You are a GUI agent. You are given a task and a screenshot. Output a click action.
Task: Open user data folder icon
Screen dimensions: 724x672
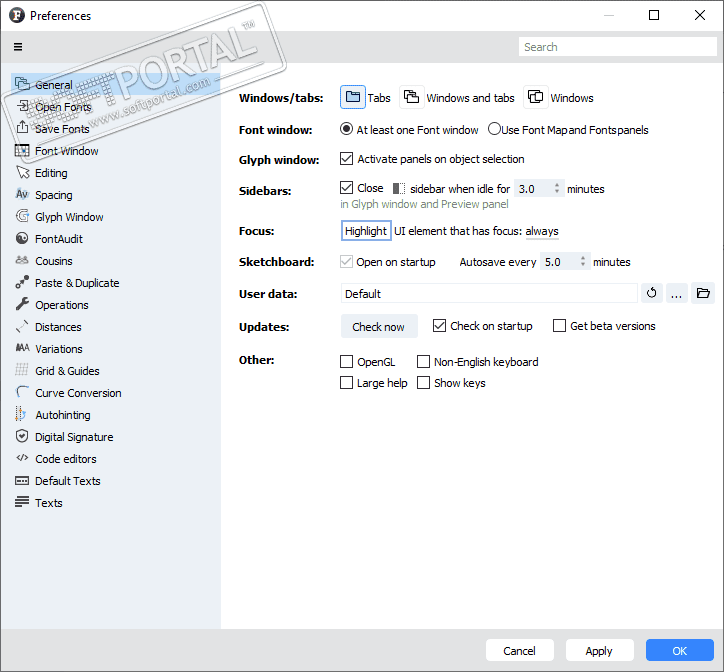[x=703, y=293]
